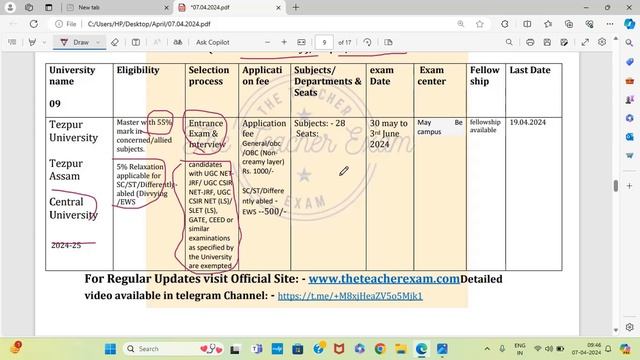The image size is (640, 360).
Task: Open Google Chrome from taskbar
Action: click(380, 349)
